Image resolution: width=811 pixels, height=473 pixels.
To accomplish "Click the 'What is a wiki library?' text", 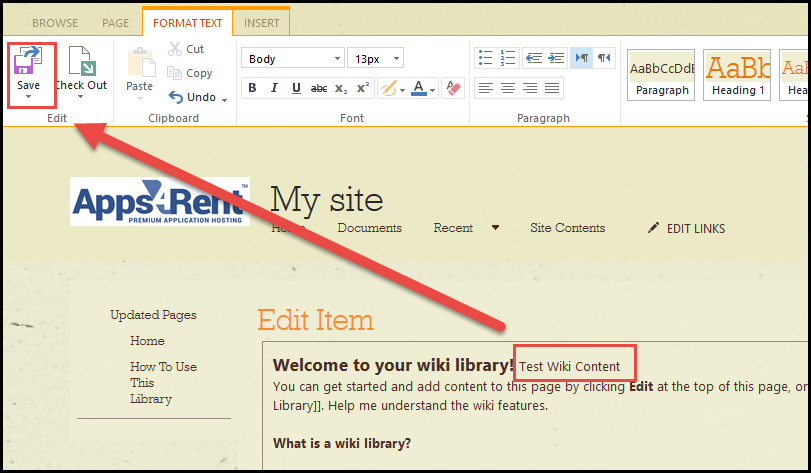I will (342, 444).
